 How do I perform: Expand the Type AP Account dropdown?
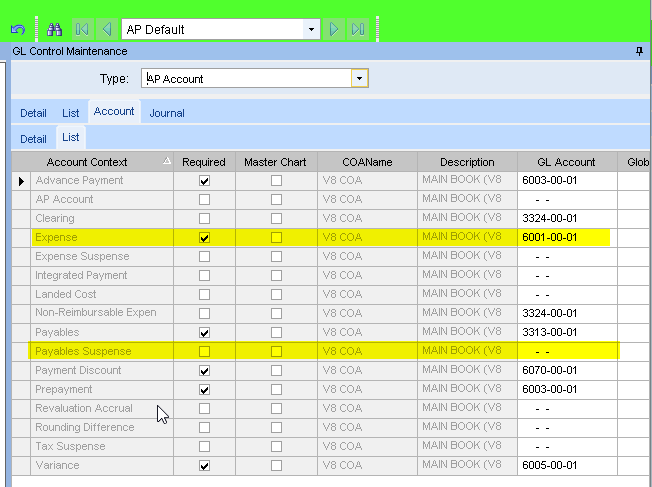point(360,78)
